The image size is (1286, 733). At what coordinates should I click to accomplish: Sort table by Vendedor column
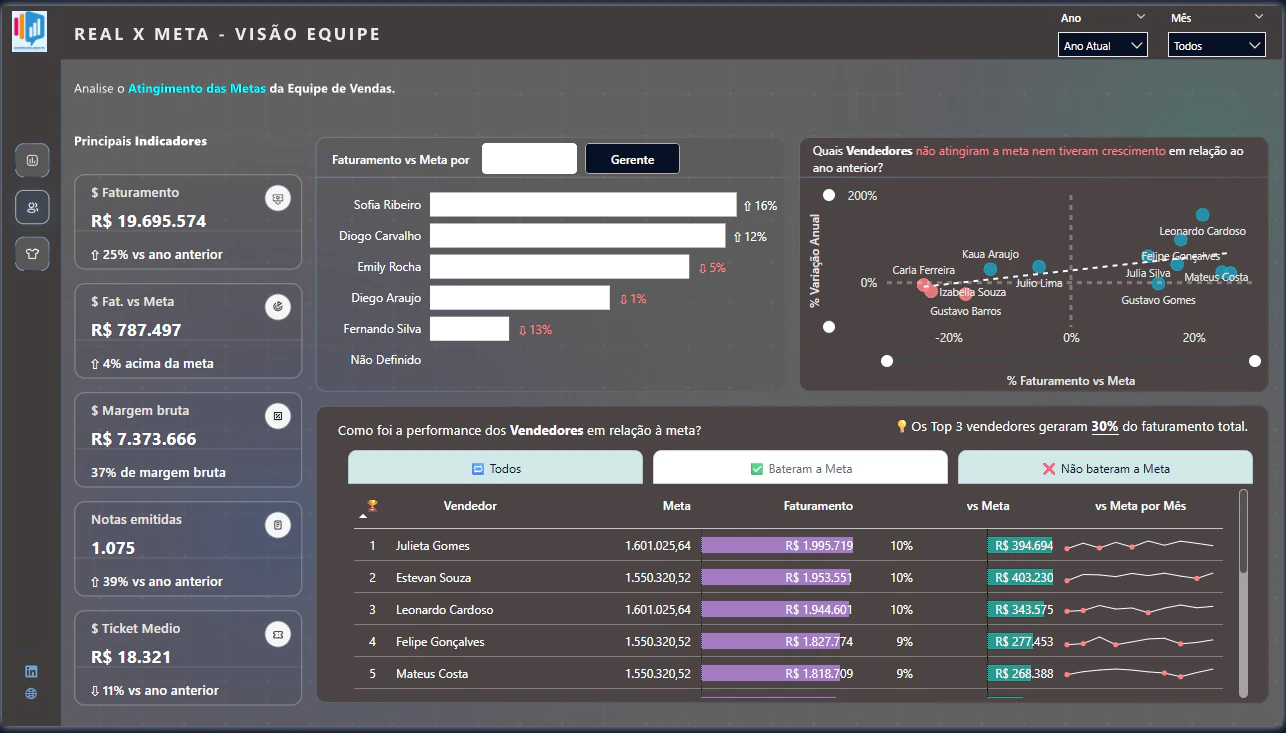[x=470, y=506]
